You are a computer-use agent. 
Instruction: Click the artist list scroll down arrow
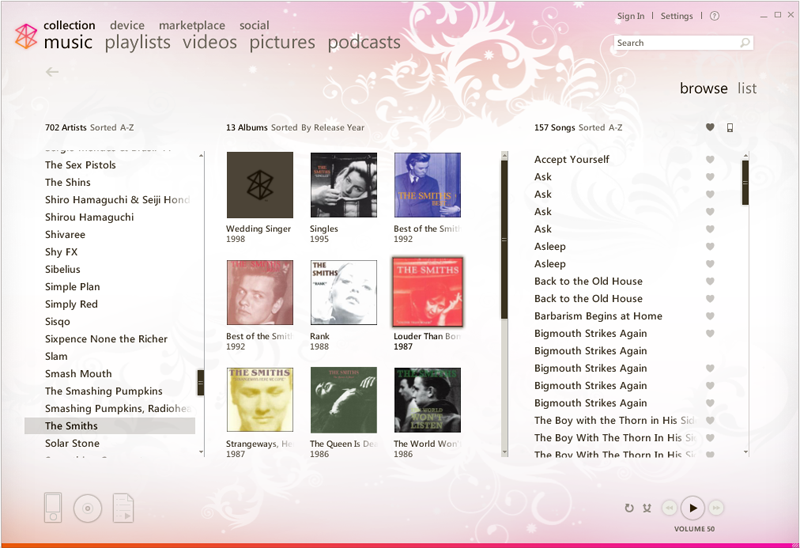point(201,452)
